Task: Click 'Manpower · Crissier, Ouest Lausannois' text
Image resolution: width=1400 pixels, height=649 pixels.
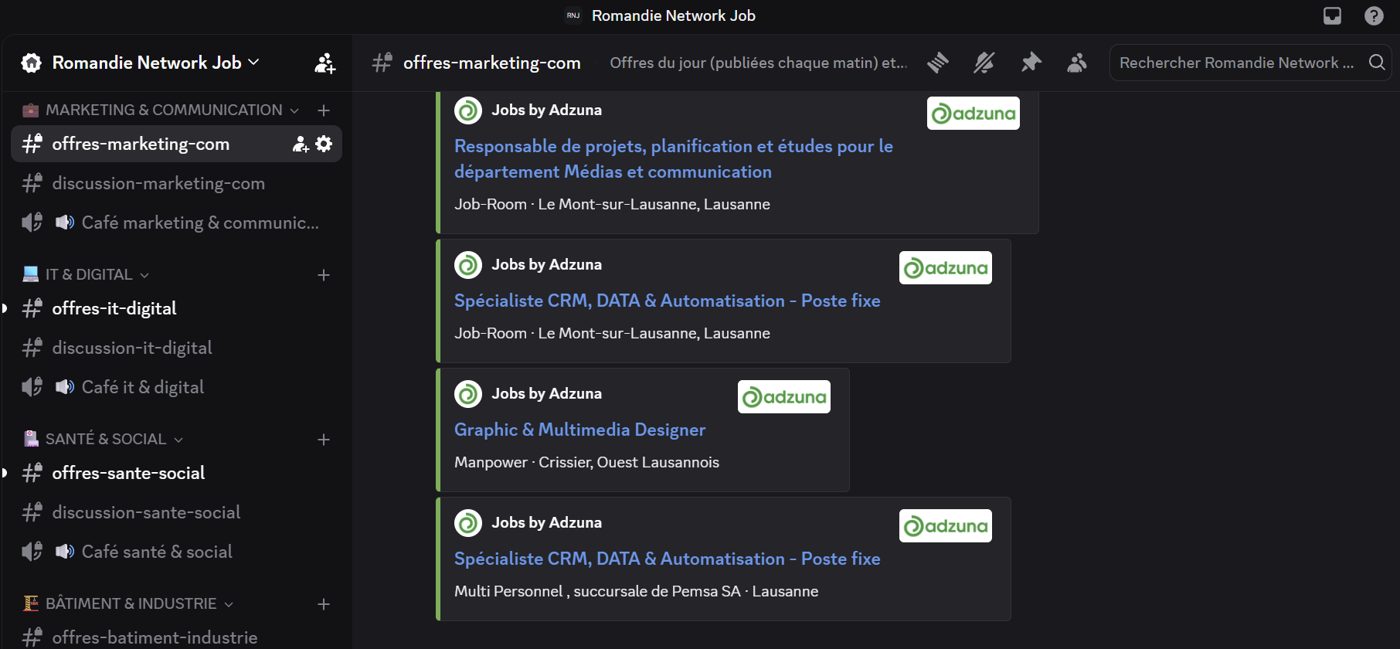Action: tap(587, 462)
